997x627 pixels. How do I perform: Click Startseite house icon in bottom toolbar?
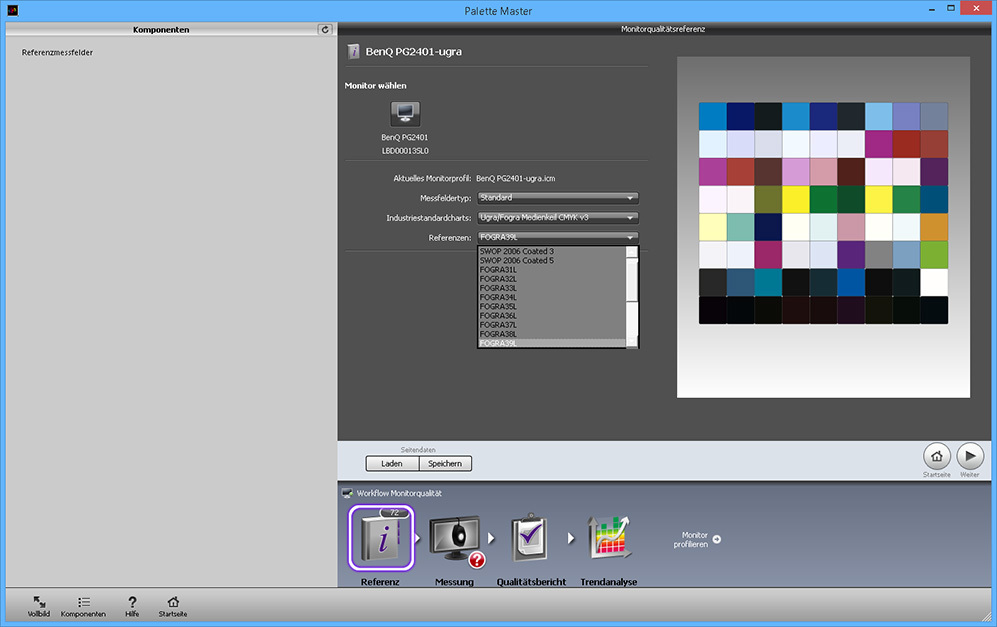click(173, 606)
